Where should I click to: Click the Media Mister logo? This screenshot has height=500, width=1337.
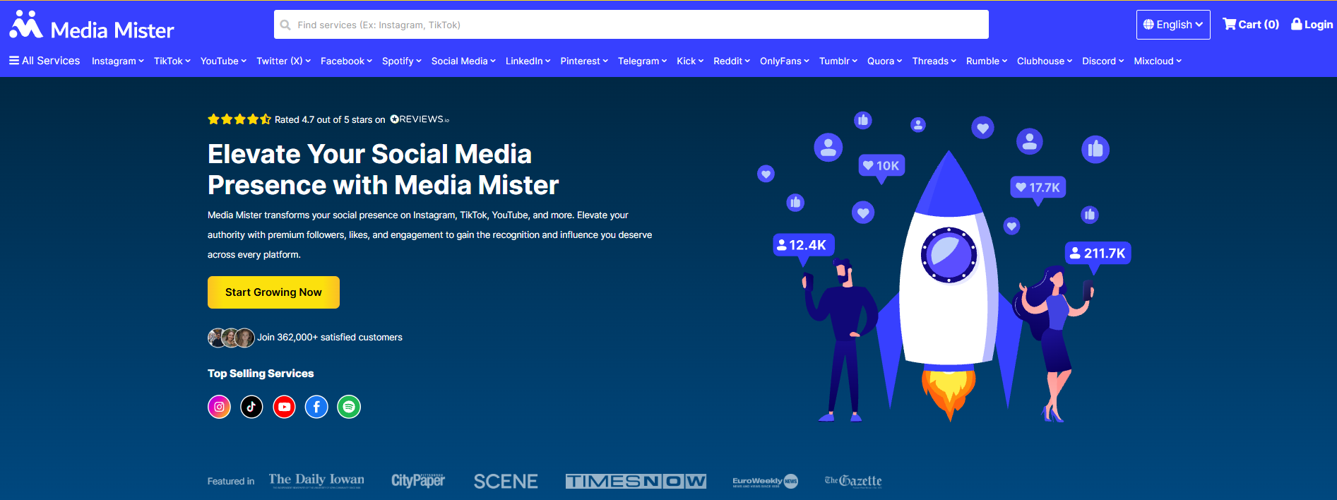pos(92,25)
